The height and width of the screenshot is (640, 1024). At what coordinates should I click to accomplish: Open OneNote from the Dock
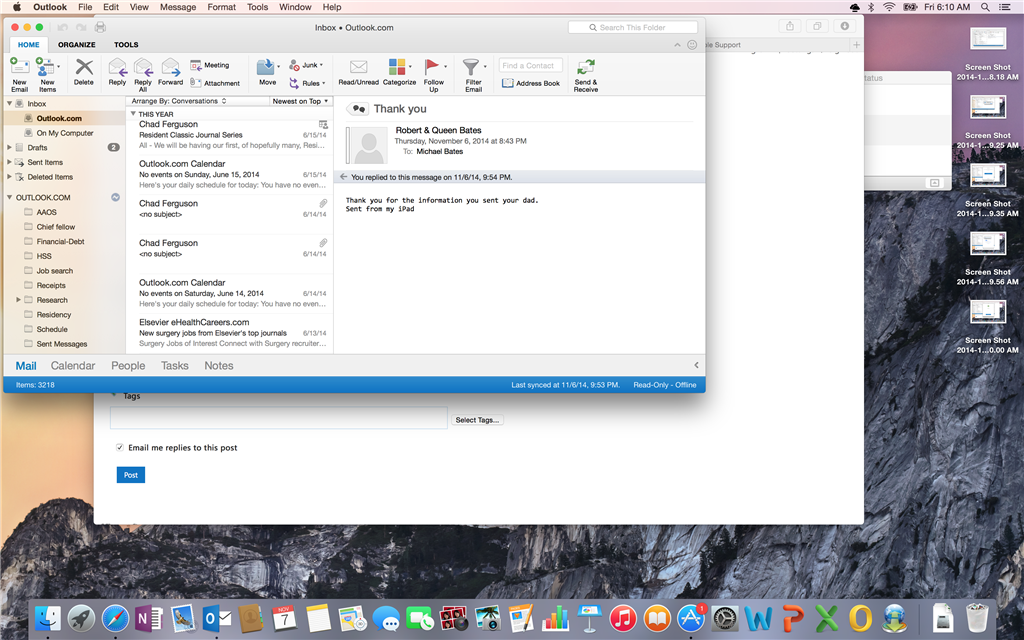148,617
